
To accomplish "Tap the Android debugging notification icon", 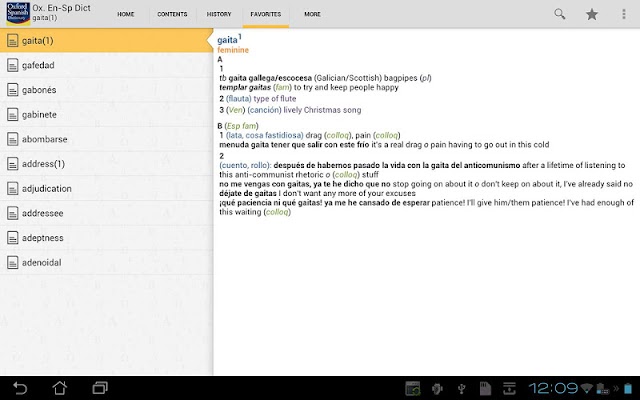I will [437, 388].
